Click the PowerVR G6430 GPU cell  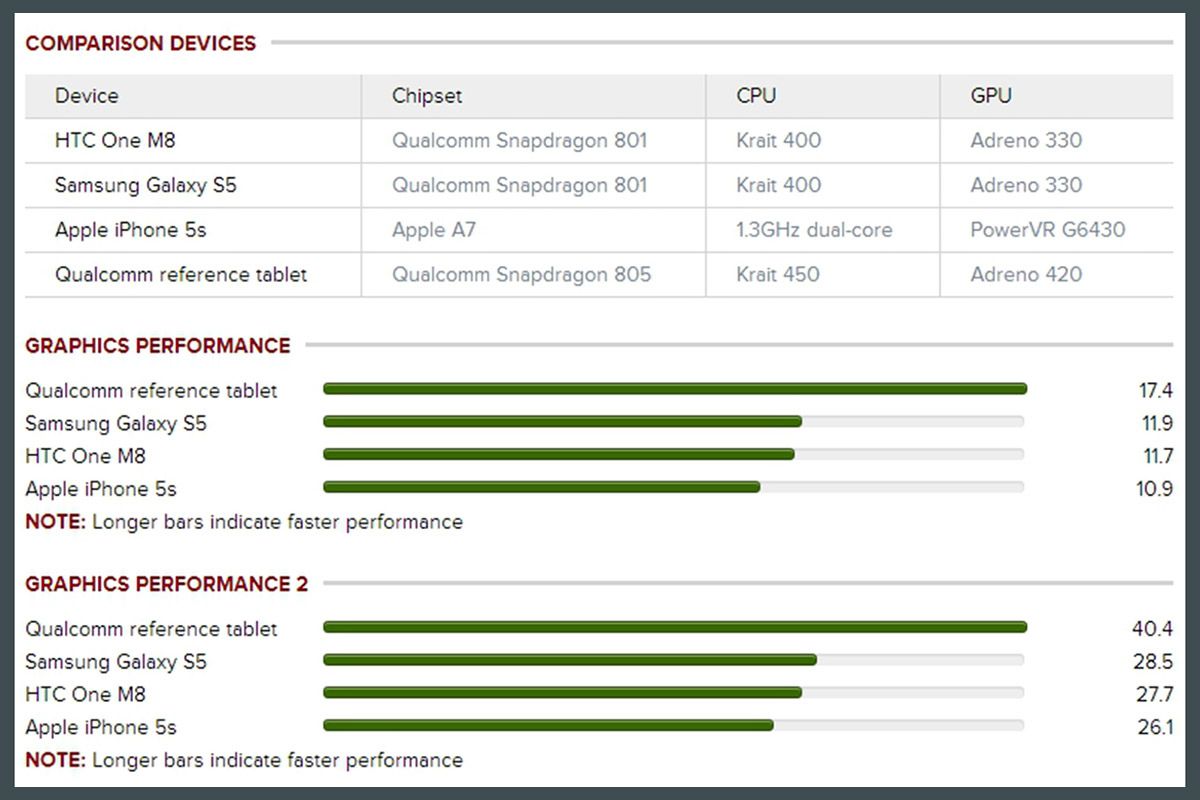(x=1047, y=230)
